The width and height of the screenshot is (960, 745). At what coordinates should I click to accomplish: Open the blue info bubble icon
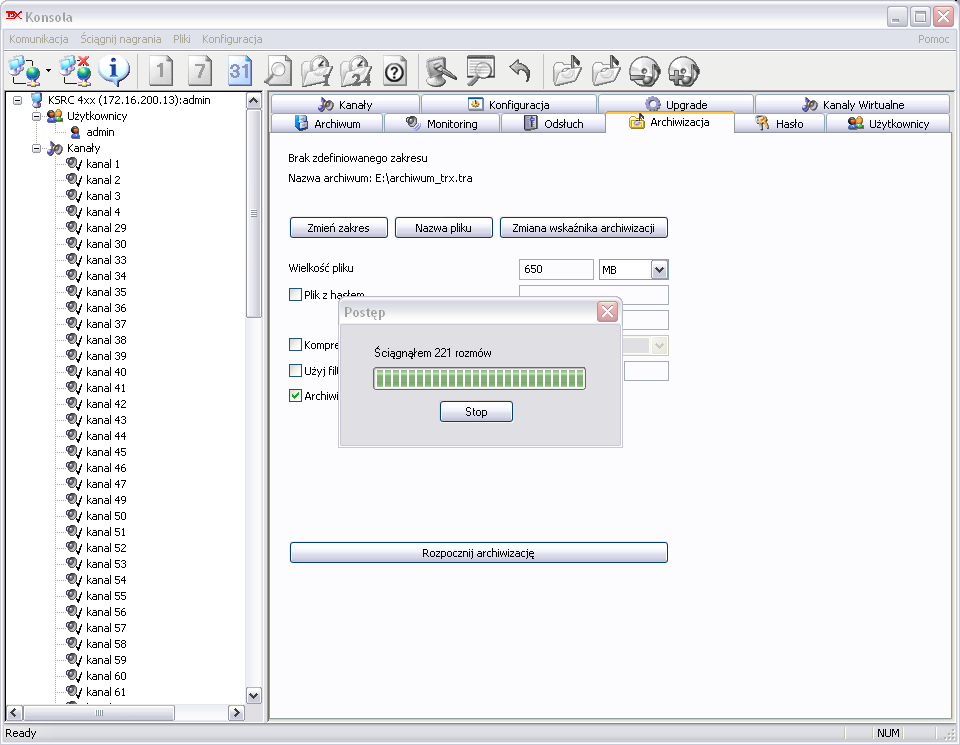[x=114, y=71]
